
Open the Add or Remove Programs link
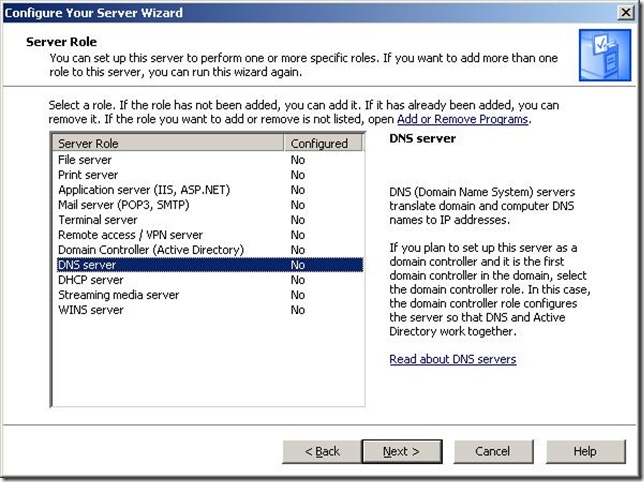[463, 119]
